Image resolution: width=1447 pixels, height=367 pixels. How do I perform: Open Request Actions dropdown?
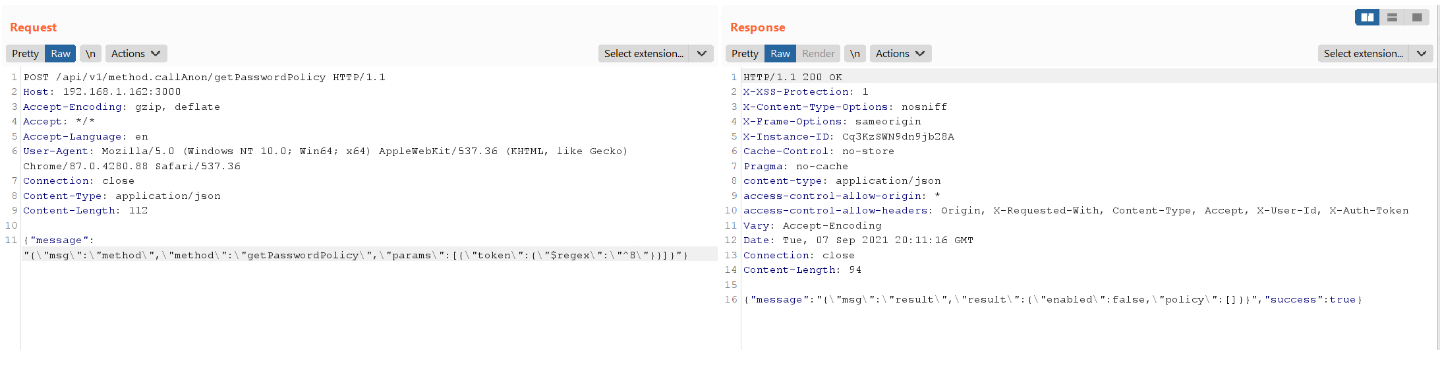click(136, 54)
